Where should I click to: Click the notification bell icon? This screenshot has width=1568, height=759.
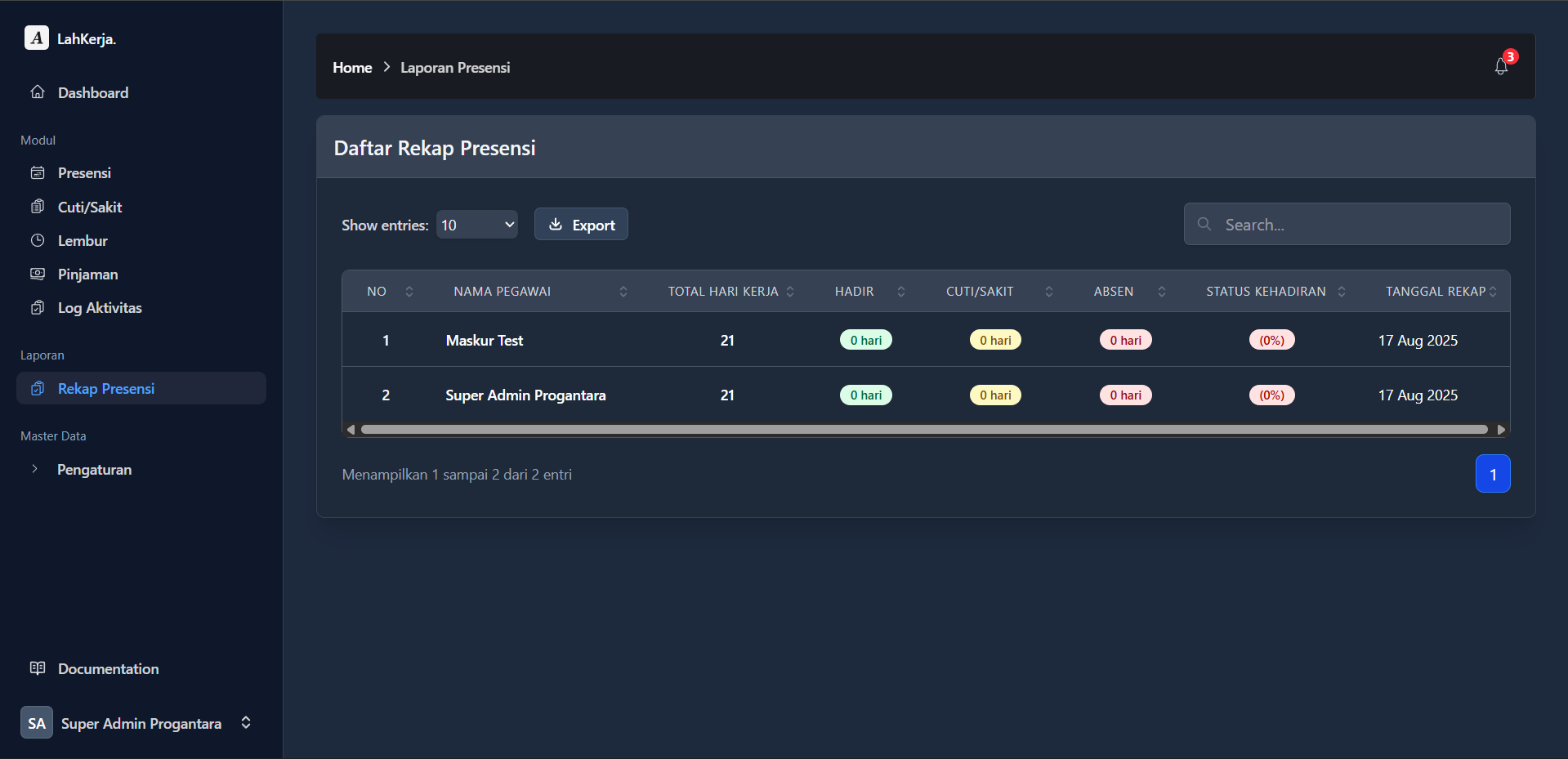[x=1501, y=66]
